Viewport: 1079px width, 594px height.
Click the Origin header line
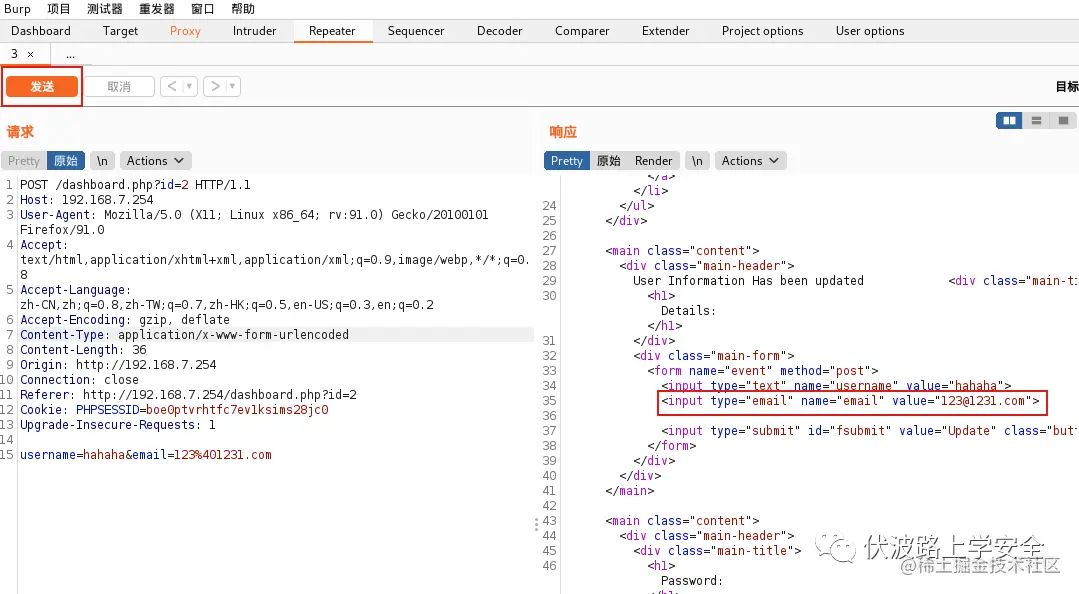click(x=118, y=365)
